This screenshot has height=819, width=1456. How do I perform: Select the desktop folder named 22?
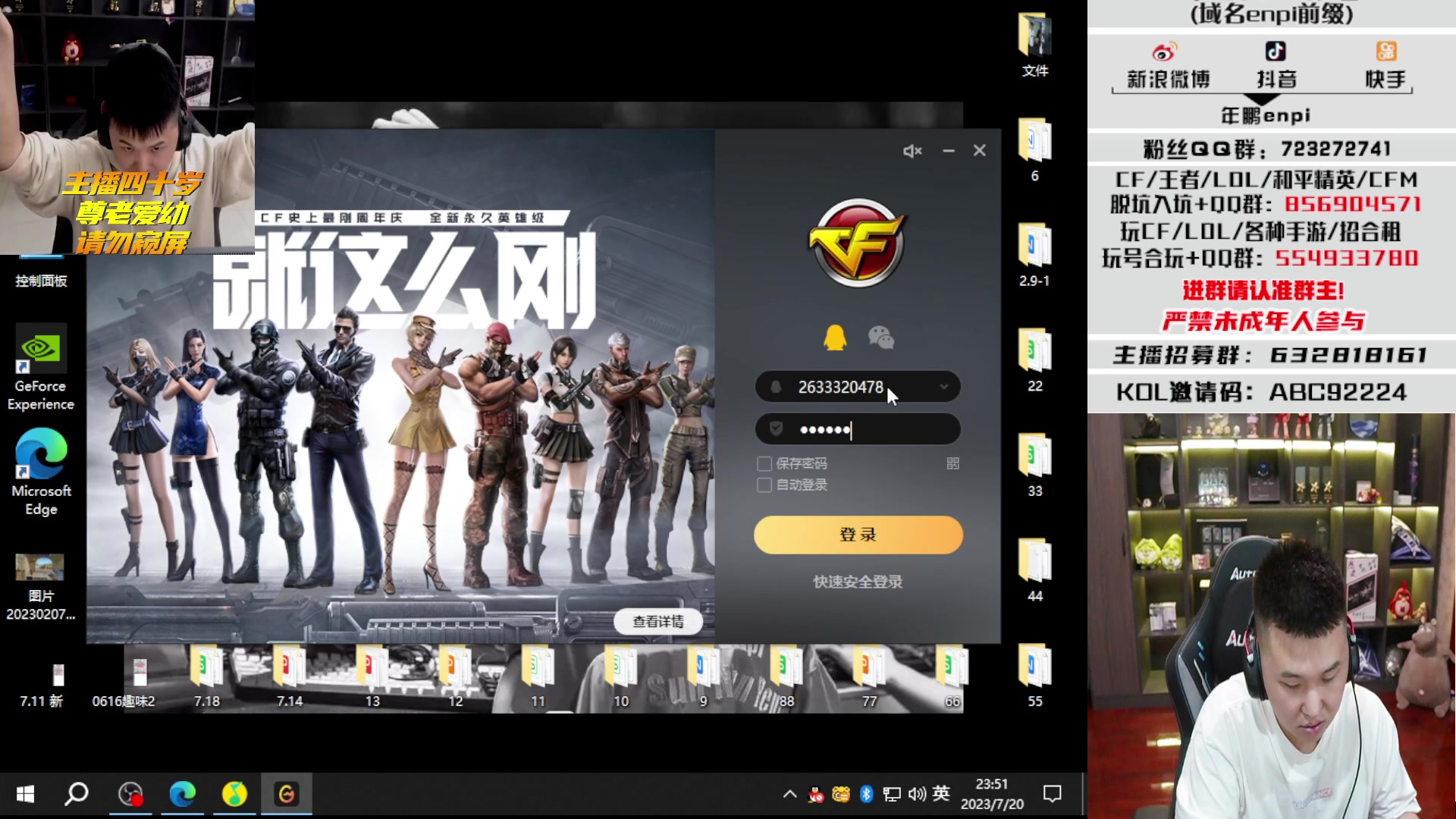(1035, 361)
